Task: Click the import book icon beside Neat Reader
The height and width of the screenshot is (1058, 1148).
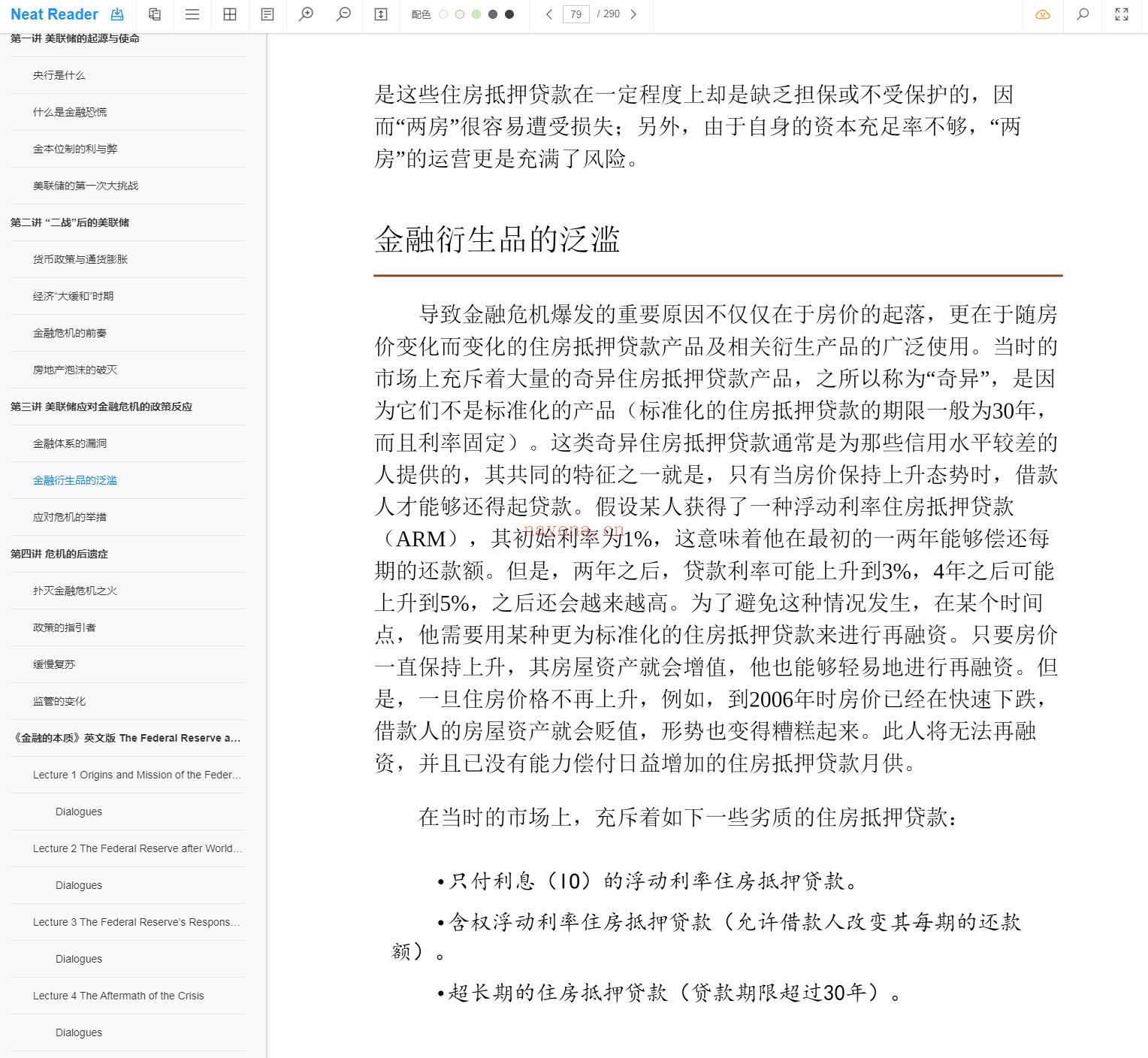Action: click(117, 14)
